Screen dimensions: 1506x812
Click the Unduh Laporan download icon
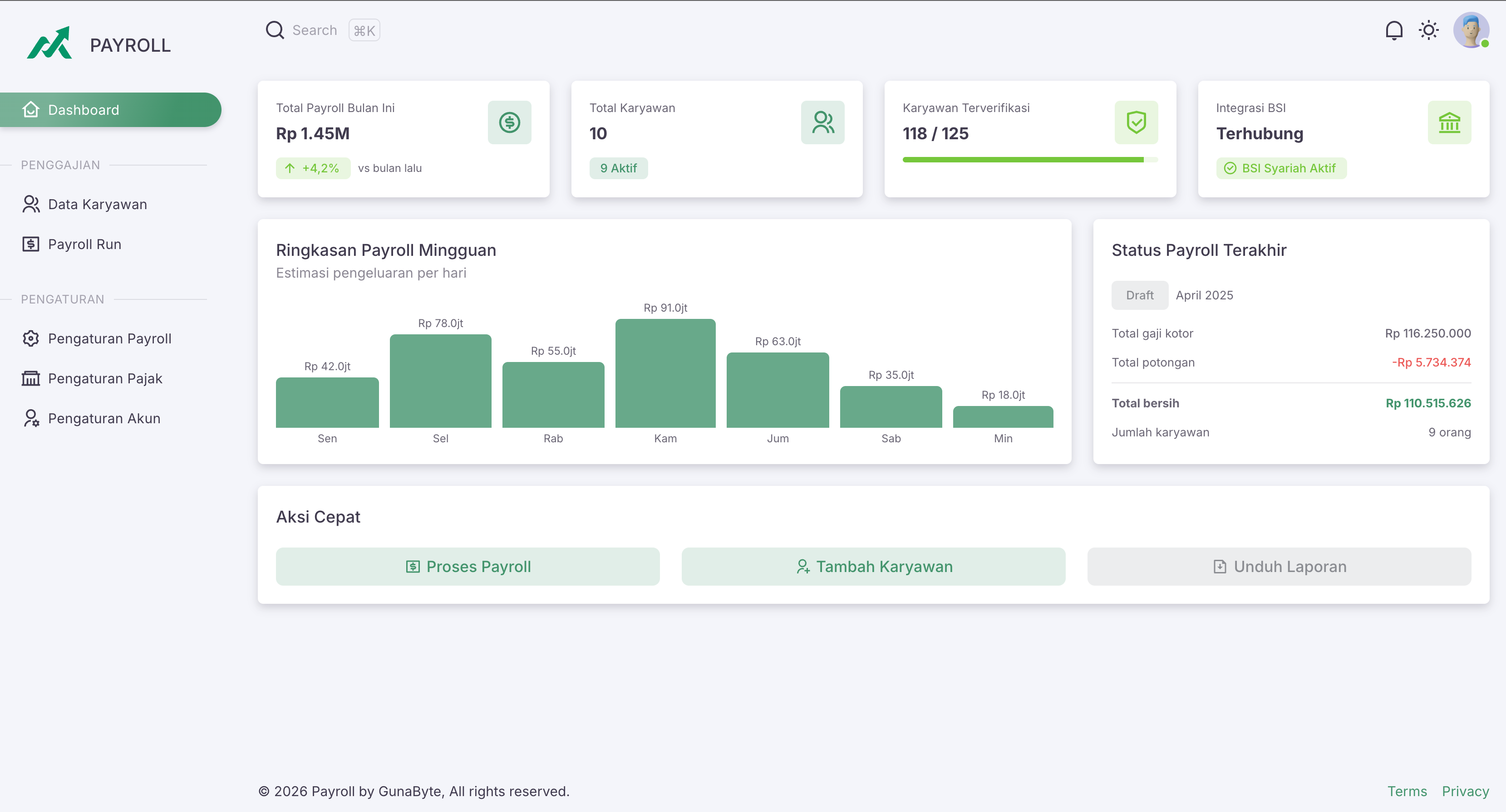[x=1220, y=567]
